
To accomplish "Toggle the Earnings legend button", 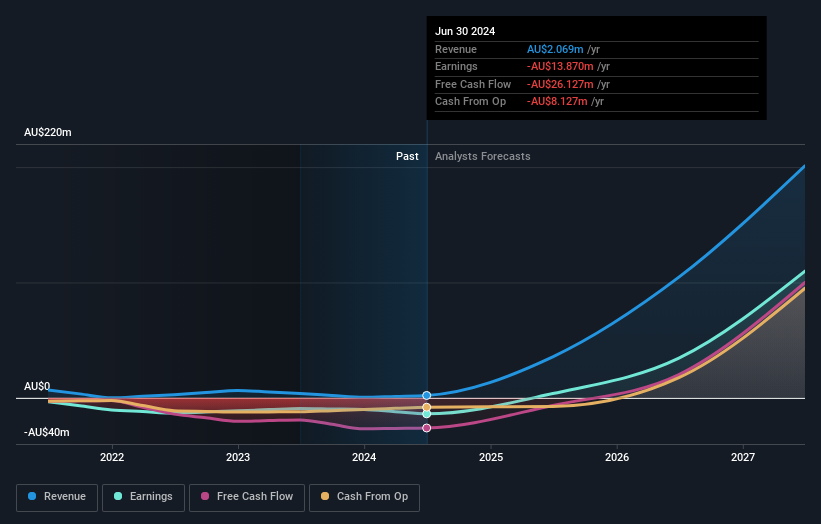I will pos(143,497).
